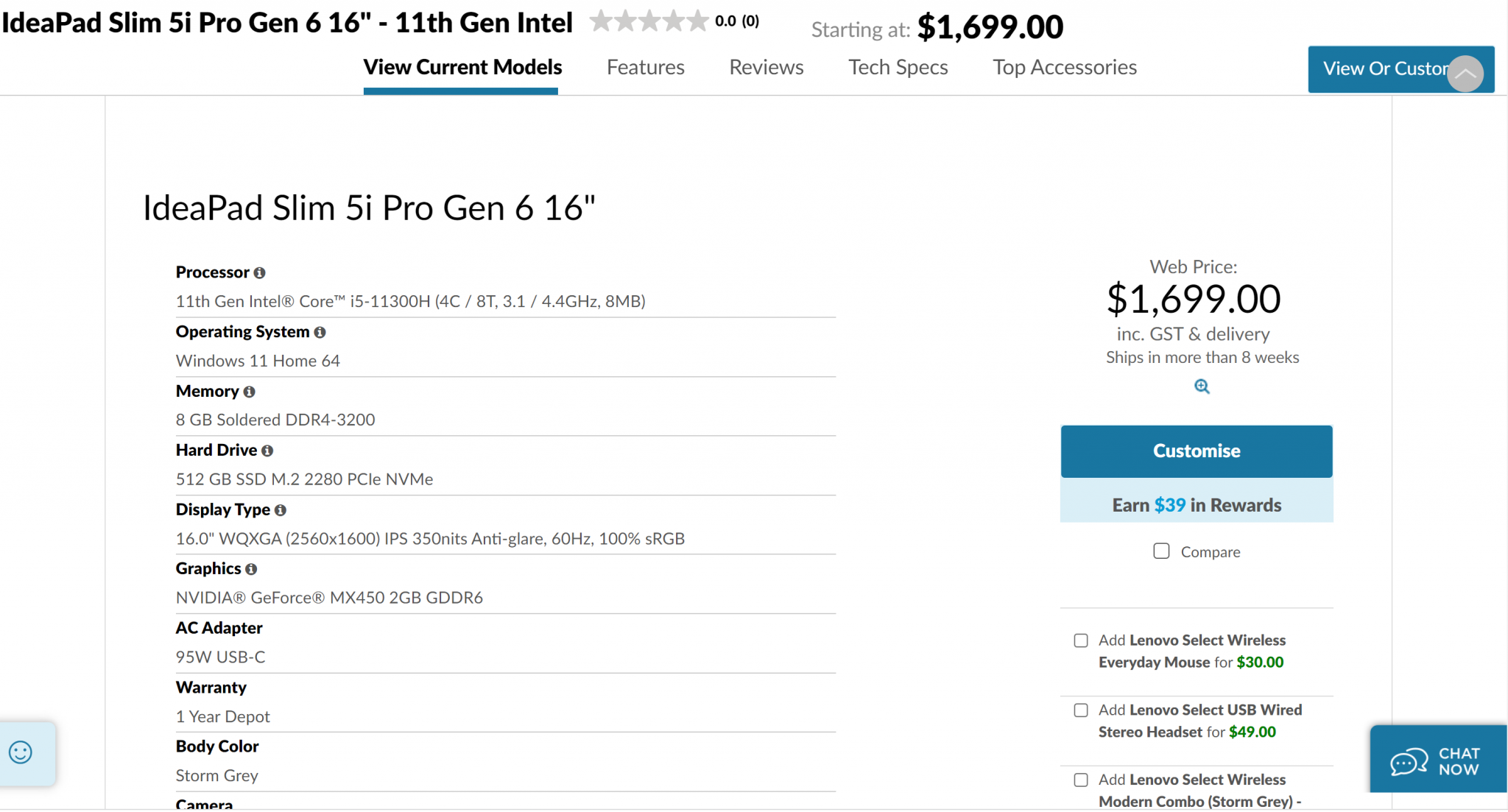Start a conversation with Chat Now
The image size is (1508, 812).
pos(1437,760)
